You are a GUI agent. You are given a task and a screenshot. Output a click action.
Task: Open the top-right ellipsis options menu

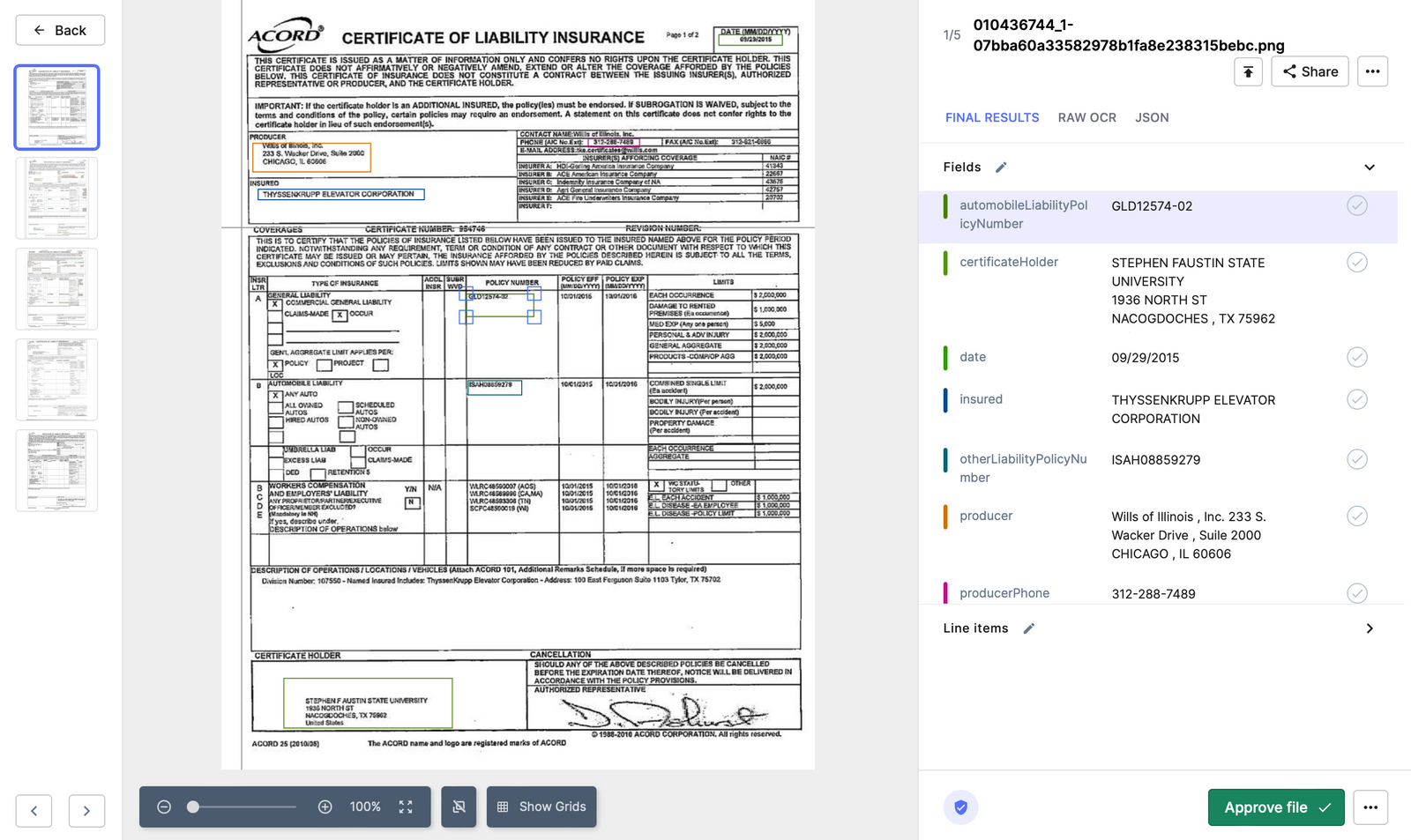pos(1372,71)
